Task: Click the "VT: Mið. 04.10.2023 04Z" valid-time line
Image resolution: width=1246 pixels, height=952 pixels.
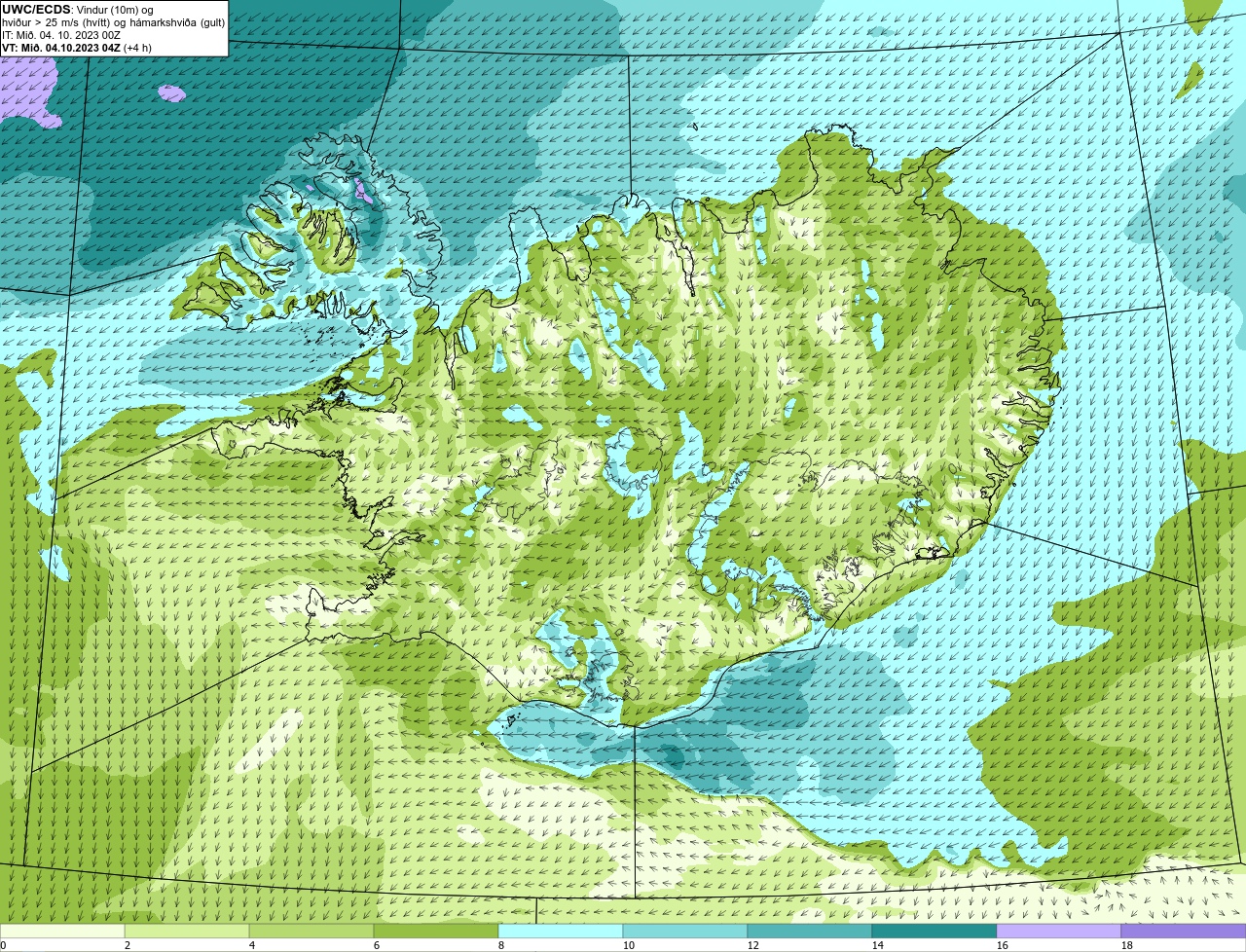Action: (x=60, y=48)
